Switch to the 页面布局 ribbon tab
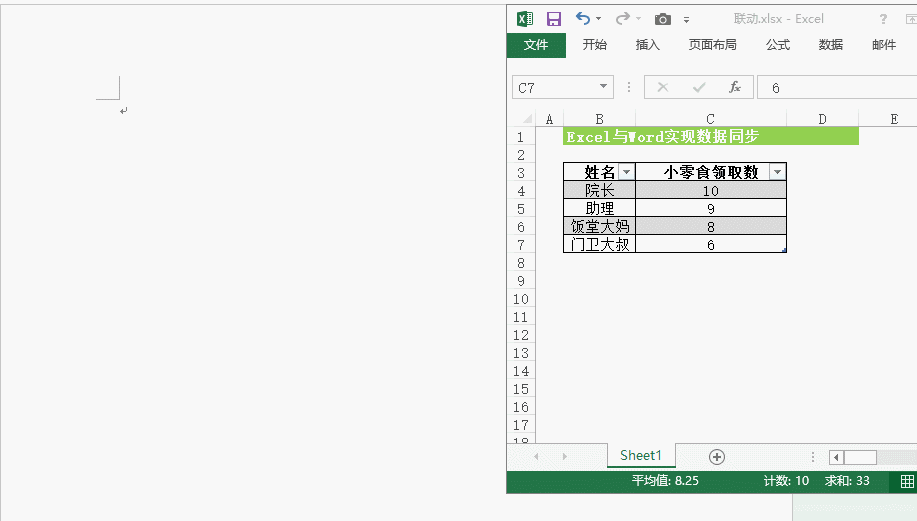Image resolution: width=917 pixels, height=521 pixels. (712, 45)
